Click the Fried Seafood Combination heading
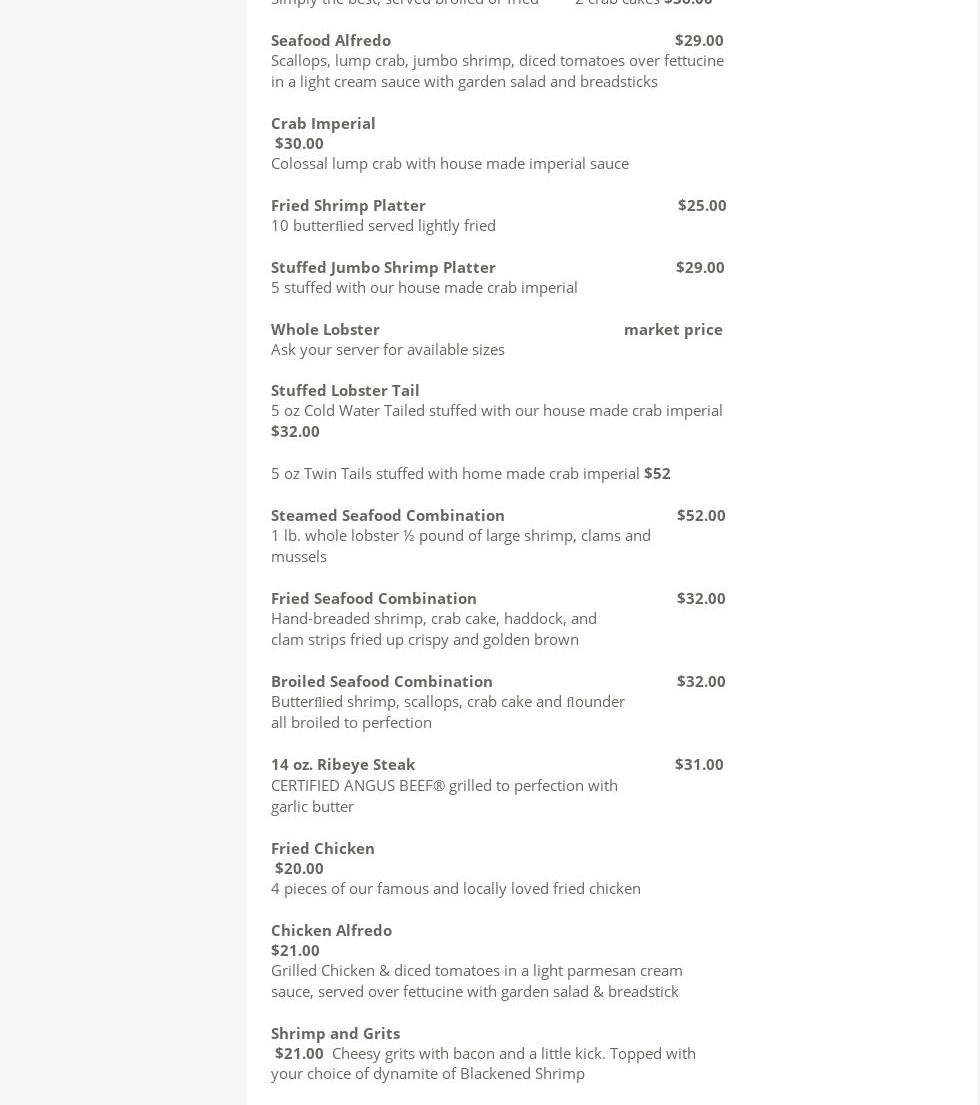 (x=374, y=598)
